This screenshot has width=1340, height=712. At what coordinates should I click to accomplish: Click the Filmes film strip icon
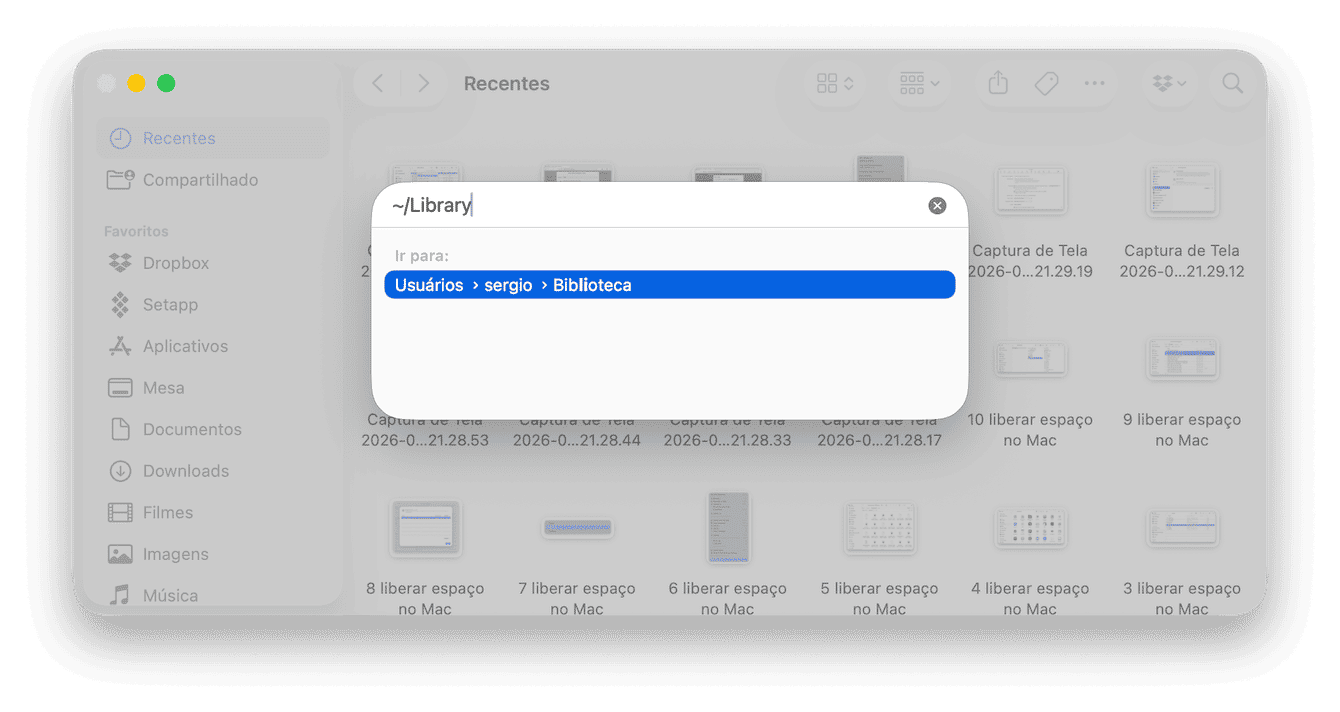(120, 513)
